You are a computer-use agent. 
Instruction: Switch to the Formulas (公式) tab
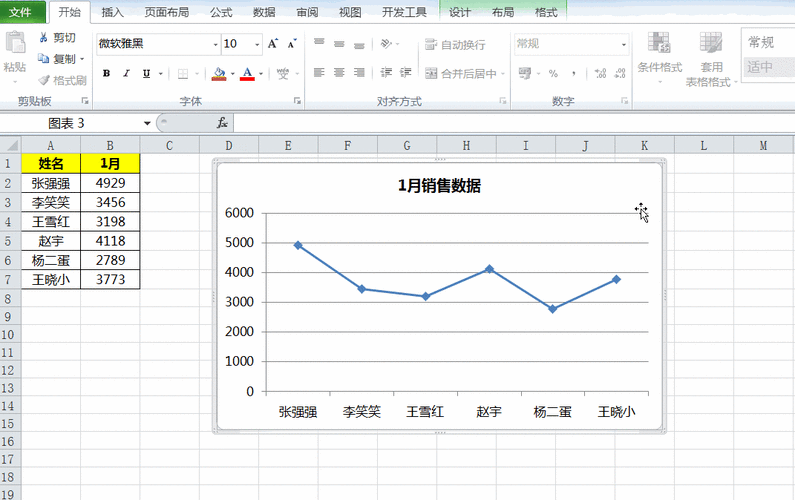coord(221,12)
